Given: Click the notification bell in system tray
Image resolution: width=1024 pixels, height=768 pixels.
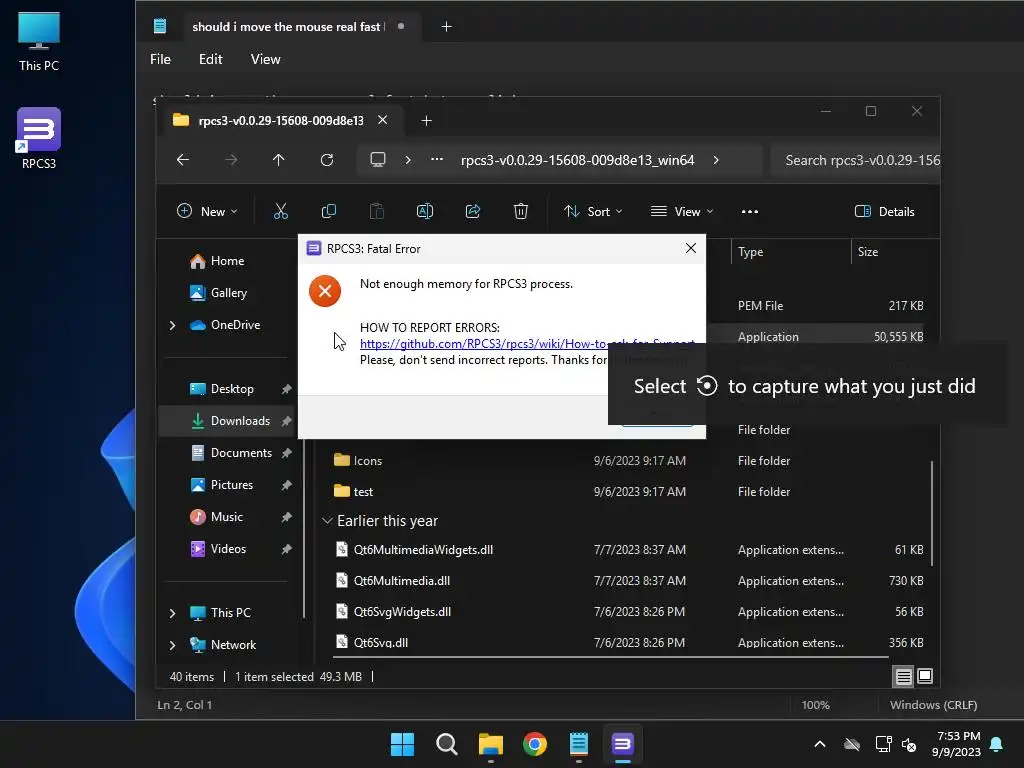Looking at the screenshot, I should click(997, 744).
